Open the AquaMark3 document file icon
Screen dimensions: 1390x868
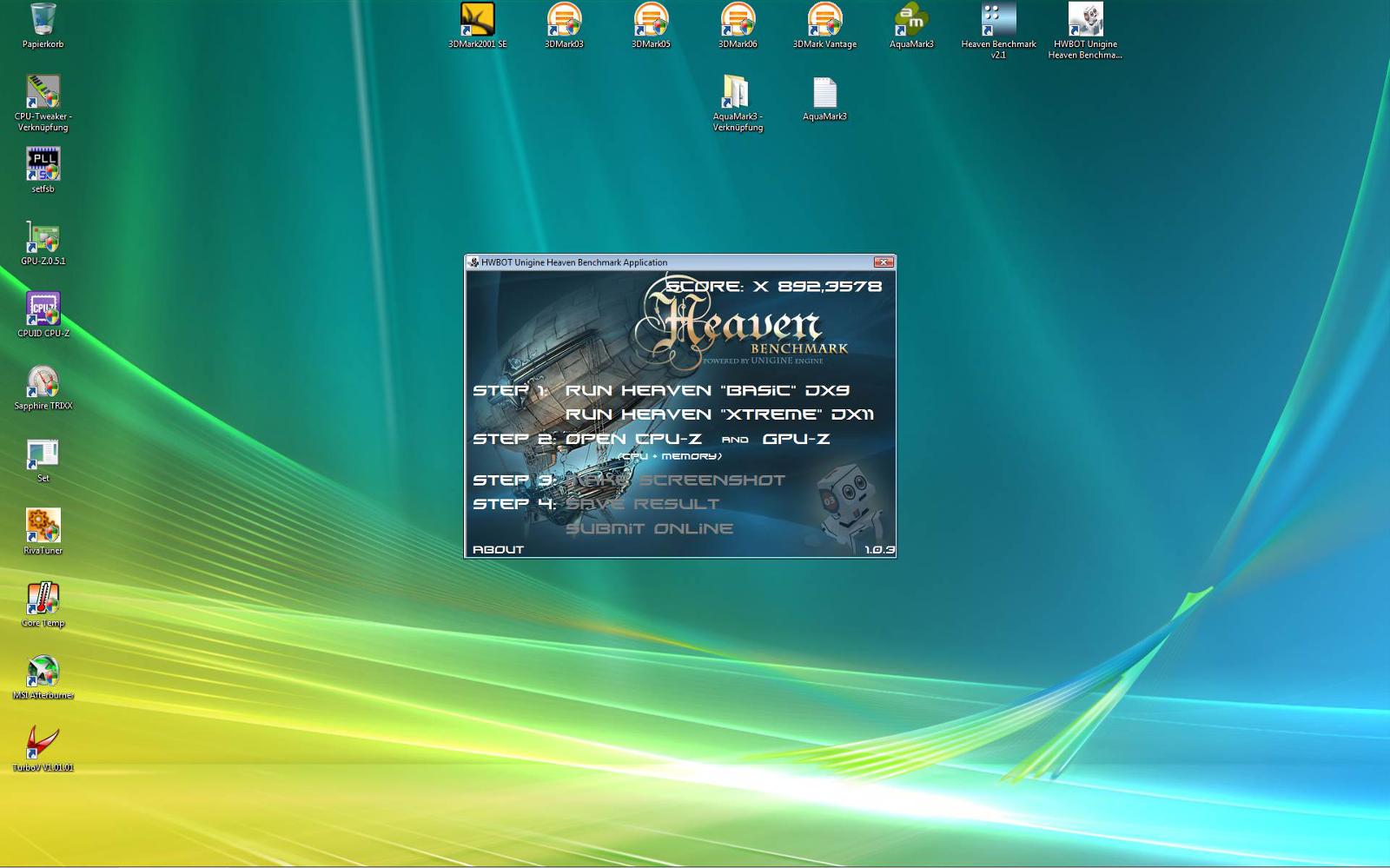point(824,97)
